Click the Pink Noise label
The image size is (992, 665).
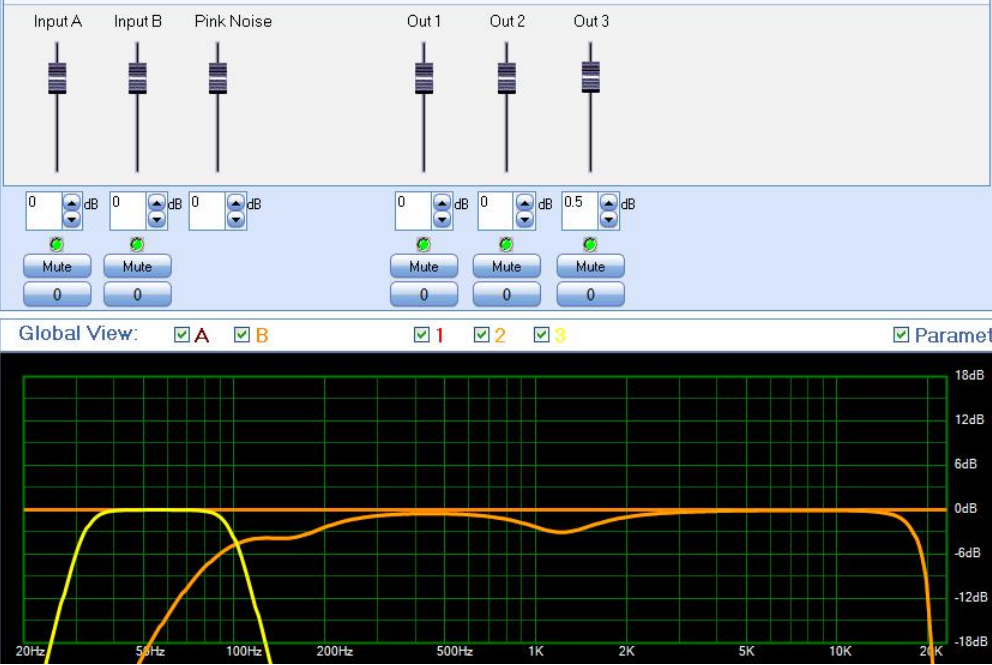tap(233, 22)
